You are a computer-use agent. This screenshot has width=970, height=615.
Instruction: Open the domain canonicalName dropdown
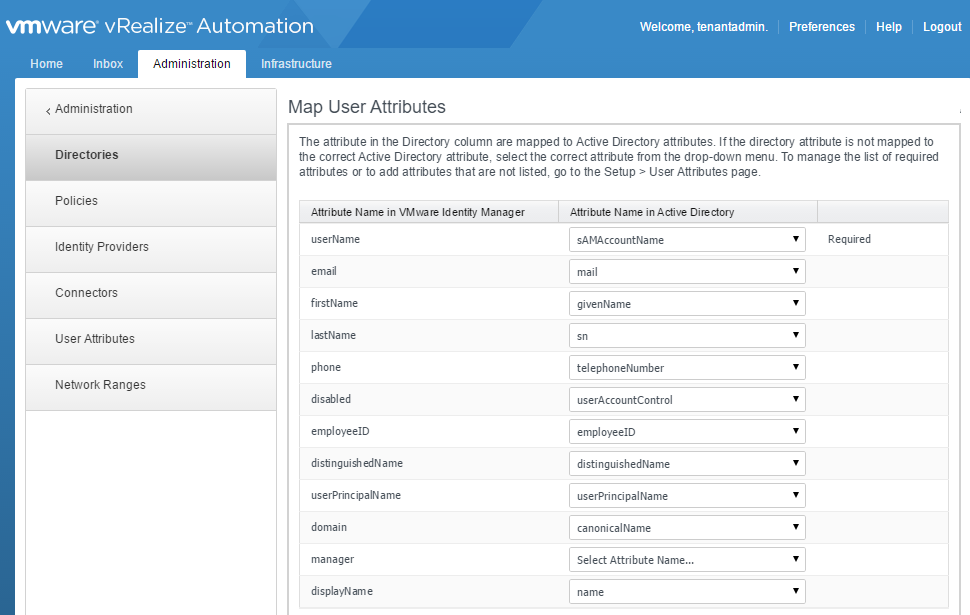coord(687,528)
